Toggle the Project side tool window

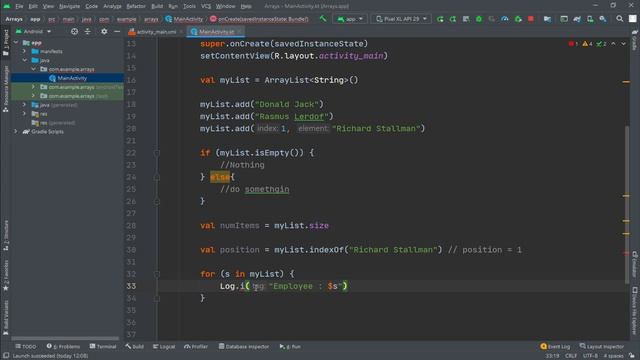6,42
